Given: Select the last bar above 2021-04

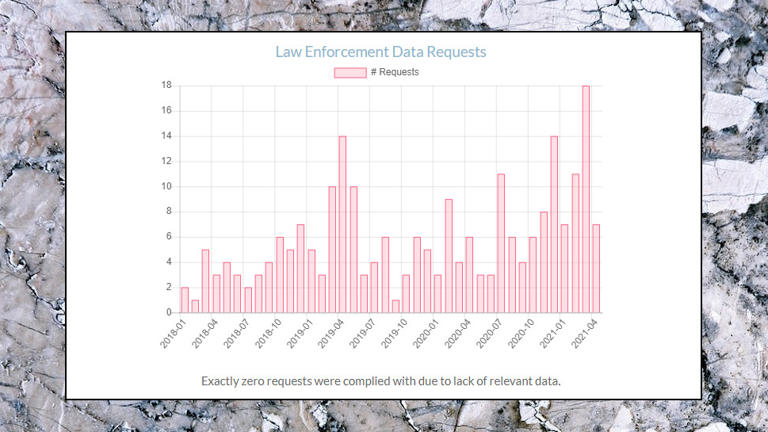Looking at the screenshot, I should pyautogui.click(x=596, y=268).
